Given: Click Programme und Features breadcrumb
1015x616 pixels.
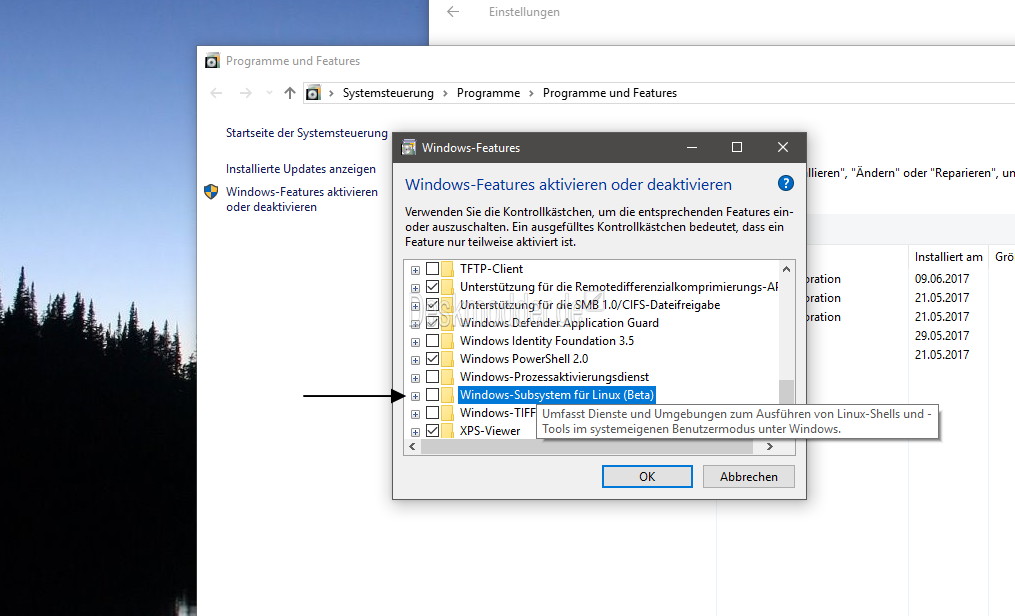Looking at the screenshot, I should (610, 93).
